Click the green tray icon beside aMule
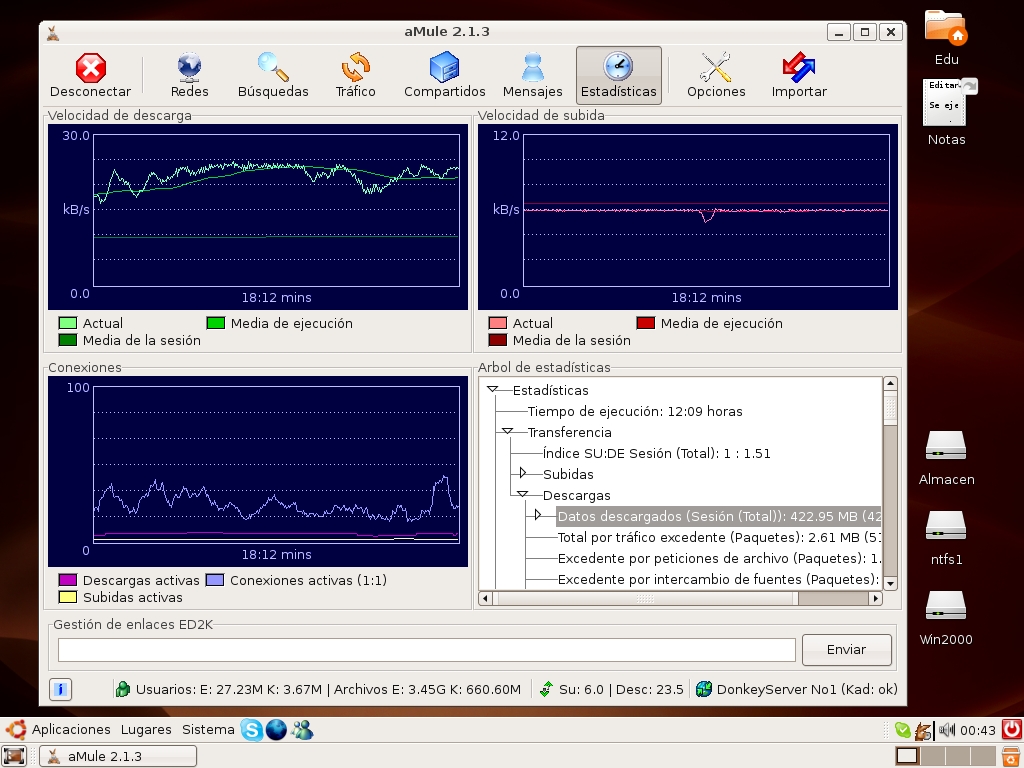 (x=903, y=730)
